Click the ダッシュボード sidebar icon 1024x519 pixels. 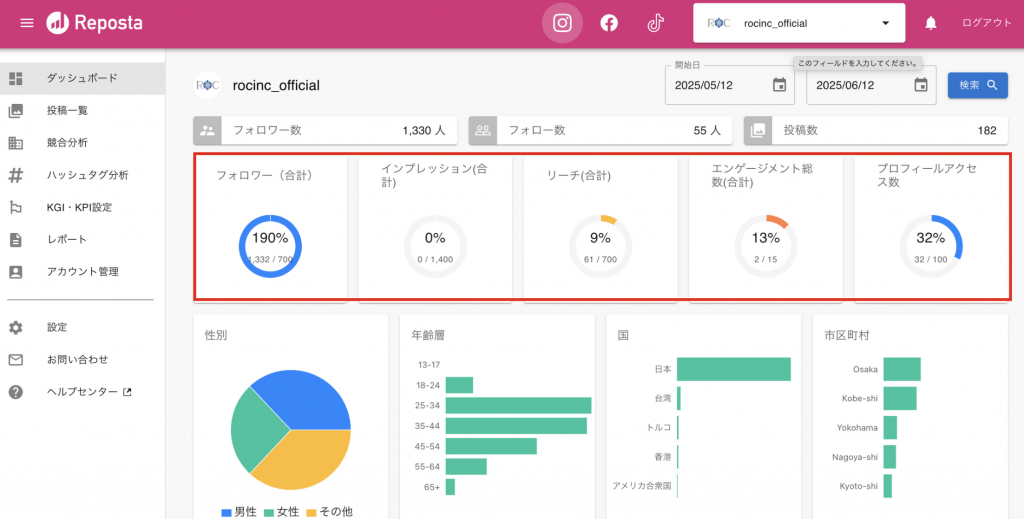coord(16,78)
